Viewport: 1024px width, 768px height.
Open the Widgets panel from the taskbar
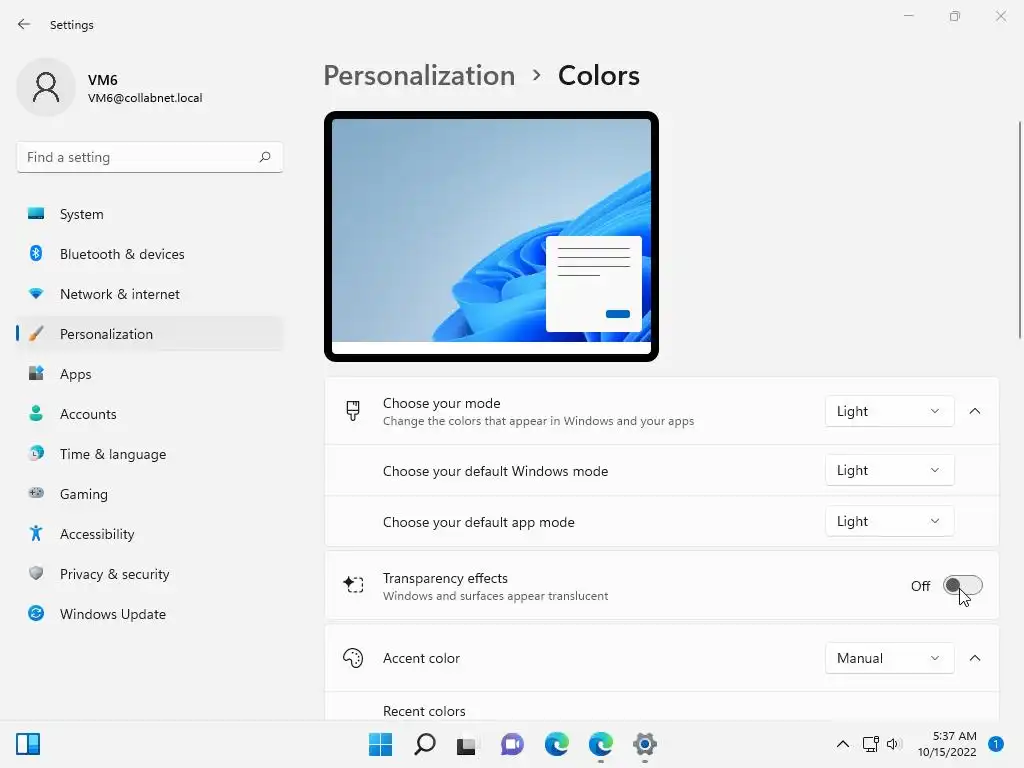(x=28, y=744)
